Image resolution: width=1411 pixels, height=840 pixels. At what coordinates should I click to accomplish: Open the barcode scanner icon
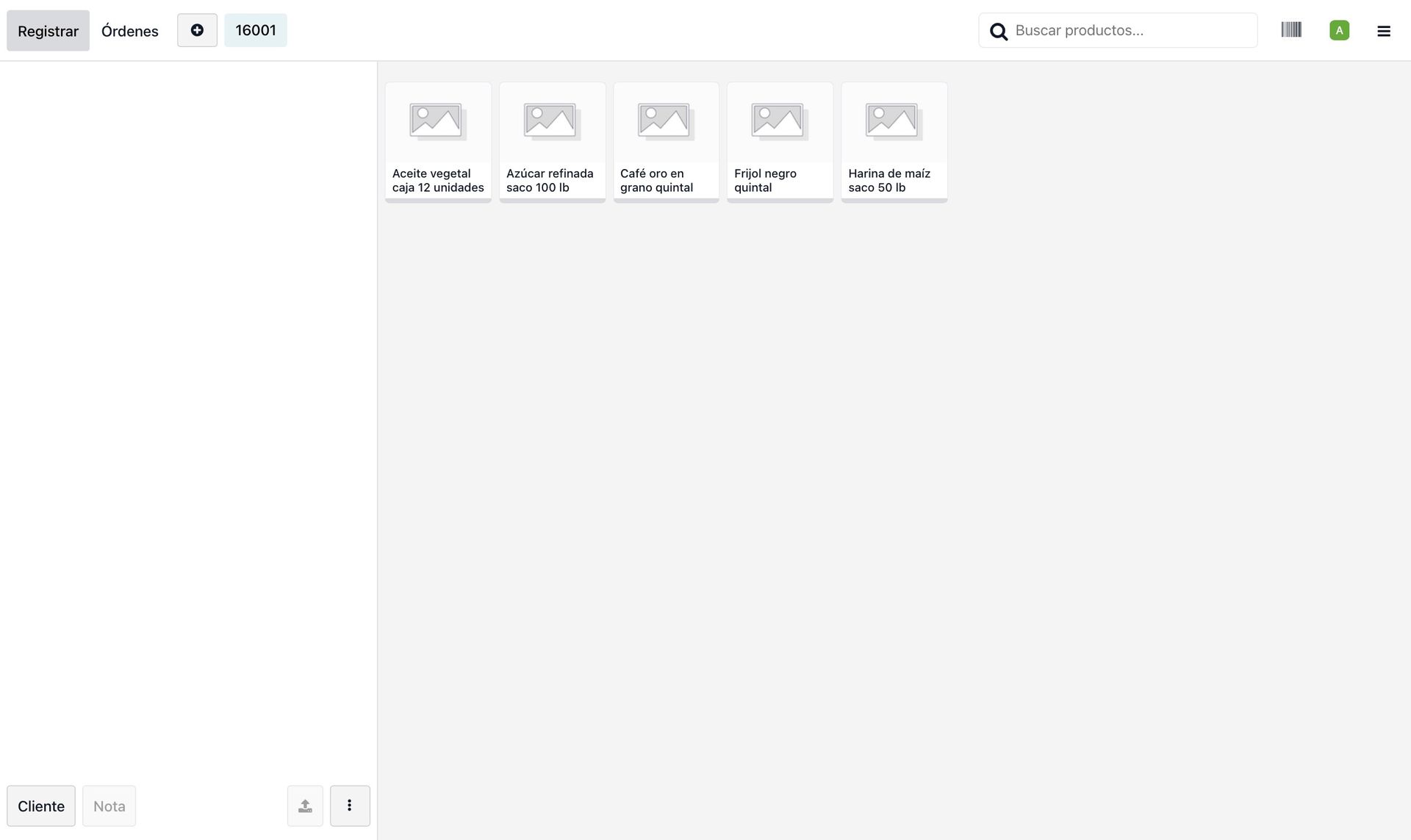[1291, 30]
